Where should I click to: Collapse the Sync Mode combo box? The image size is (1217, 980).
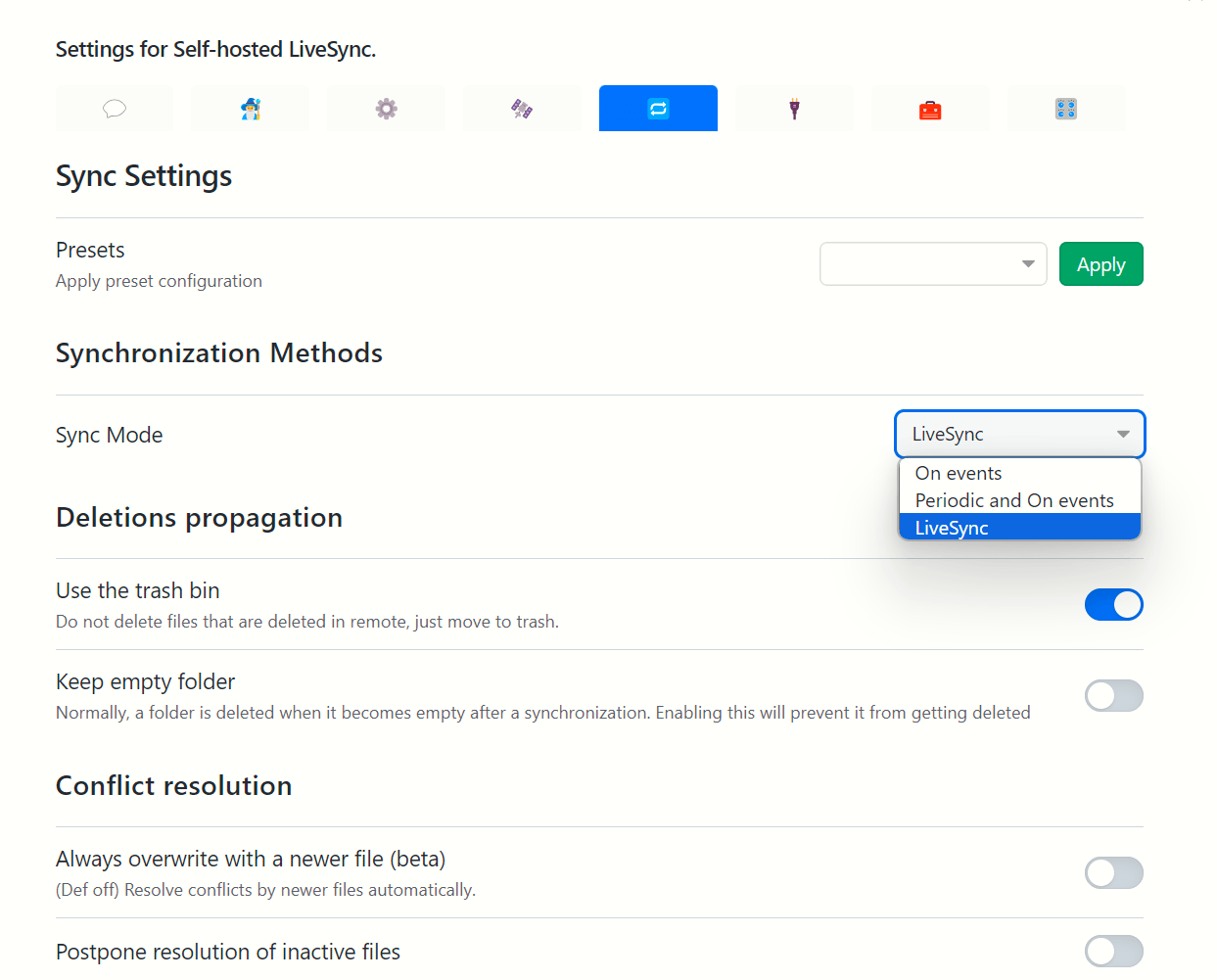tap(1020, 435)
